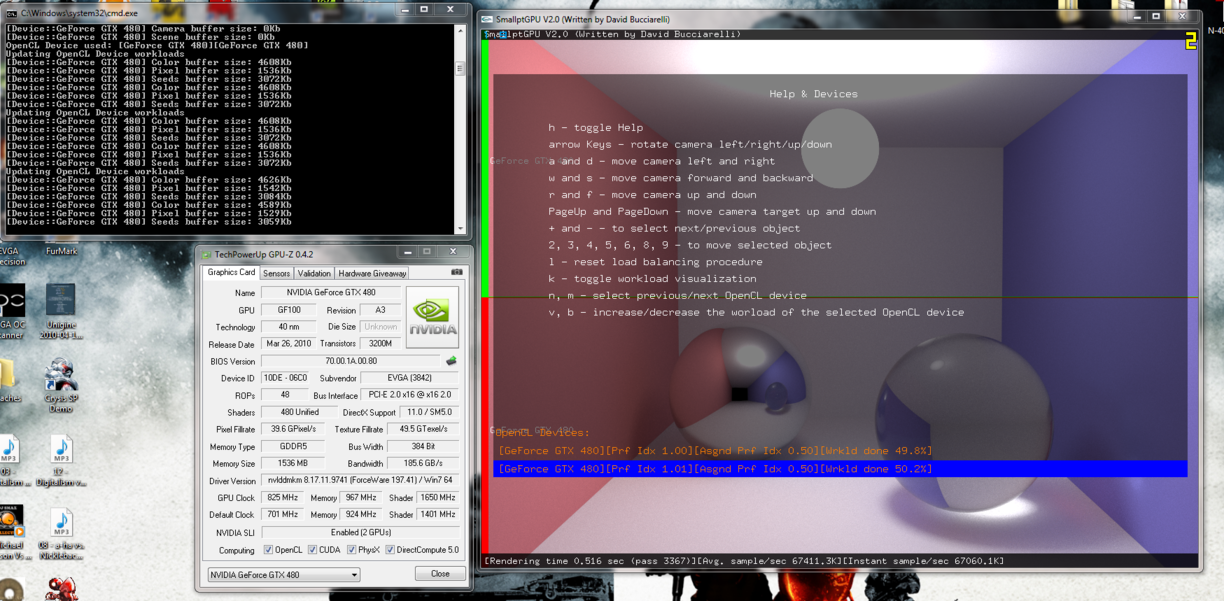
Task: Click the Close button in GPU-Z
Action: pyautogui.click(x=440, y=574)
